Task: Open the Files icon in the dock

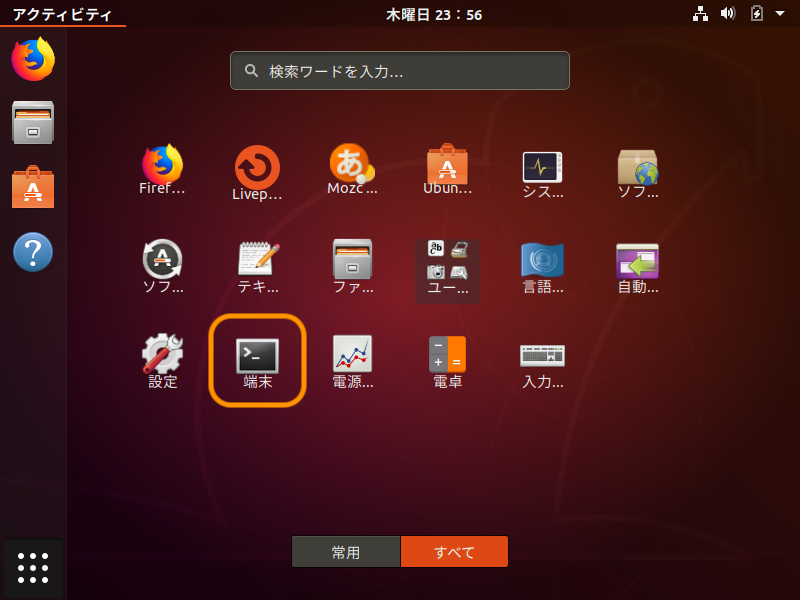Action: coord(33,122)
